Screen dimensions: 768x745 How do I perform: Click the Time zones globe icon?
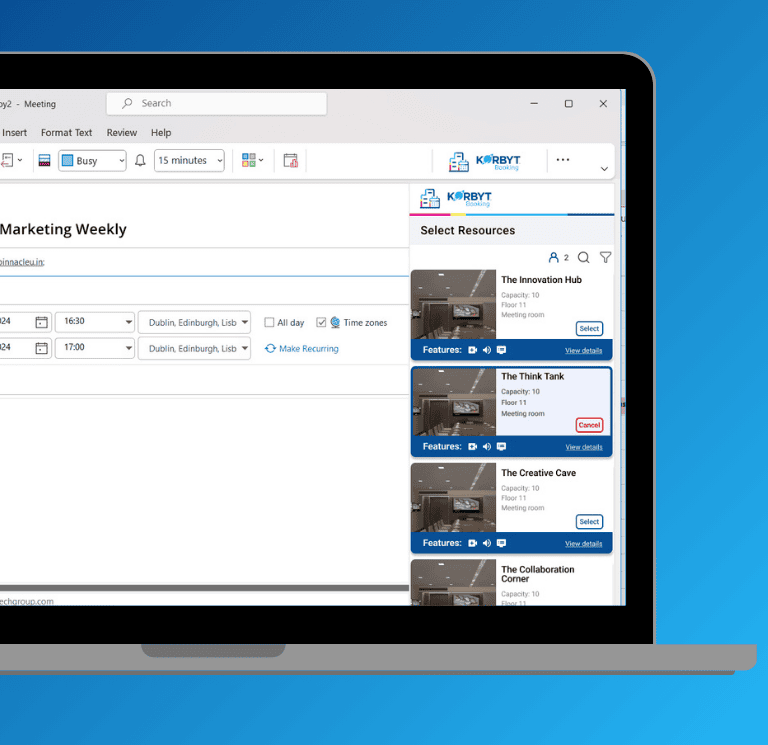click(x=335, y=322)
